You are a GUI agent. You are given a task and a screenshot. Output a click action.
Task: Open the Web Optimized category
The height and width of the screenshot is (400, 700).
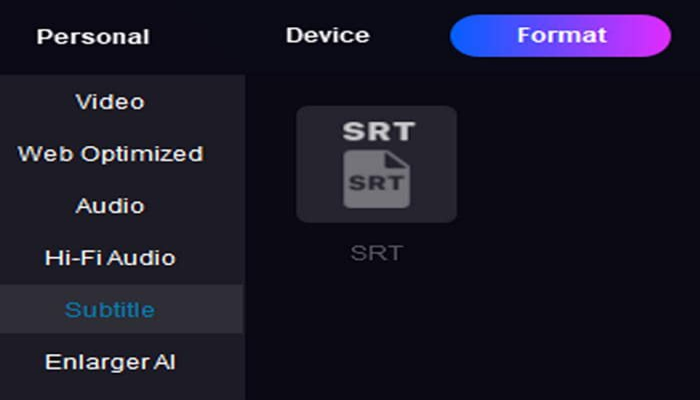tap(110, 154)
